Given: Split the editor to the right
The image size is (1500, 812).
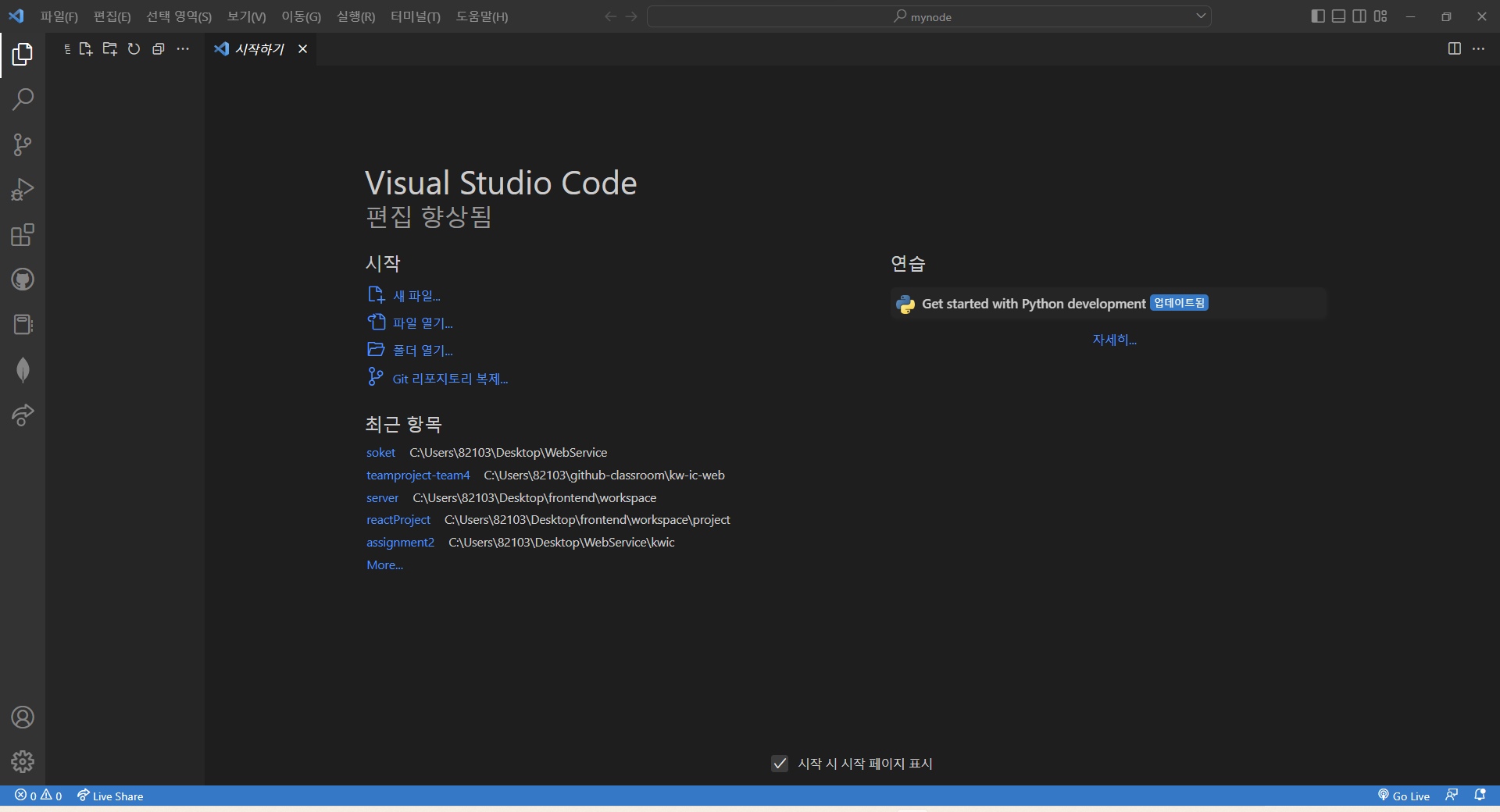Looking at the screenshot, I should click(1455, 48).
